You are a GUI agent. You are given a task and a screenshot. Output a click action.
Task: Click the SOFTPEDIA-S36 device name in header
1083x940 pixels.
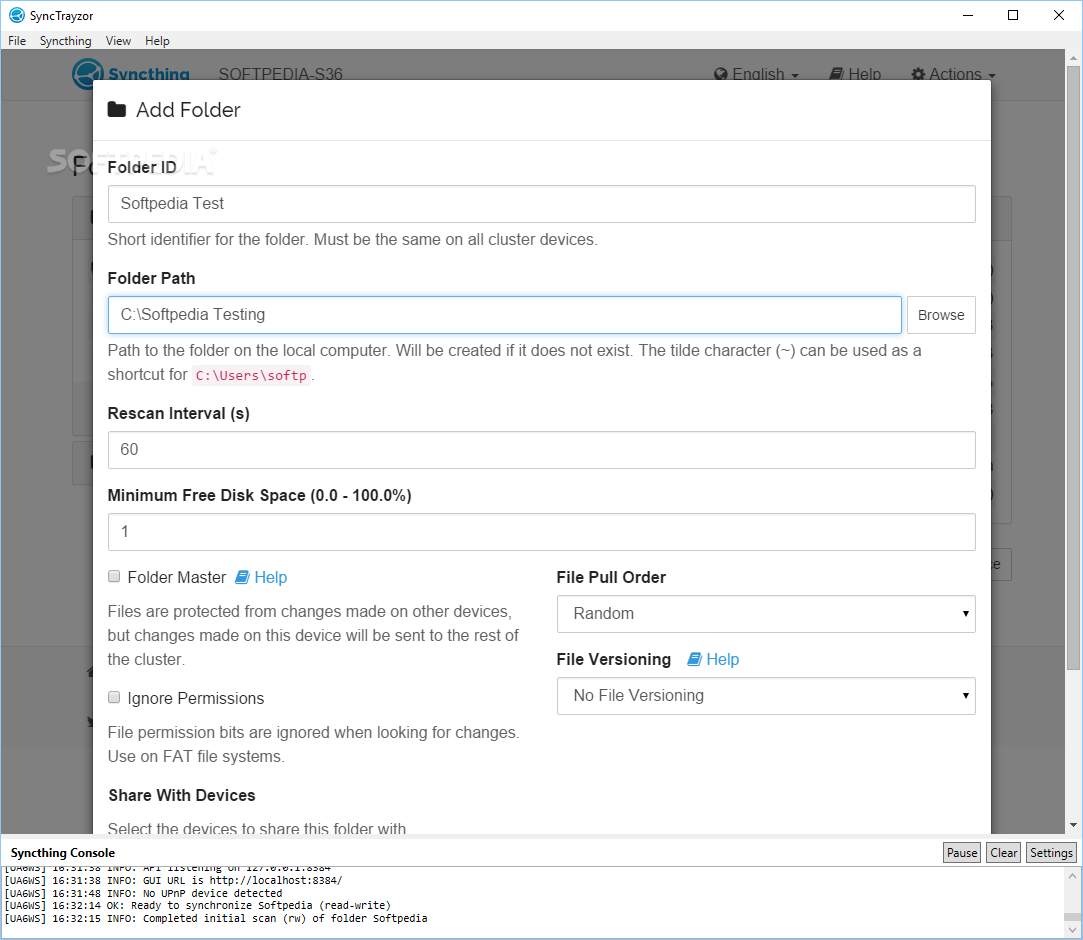click(x=280, y=74)
